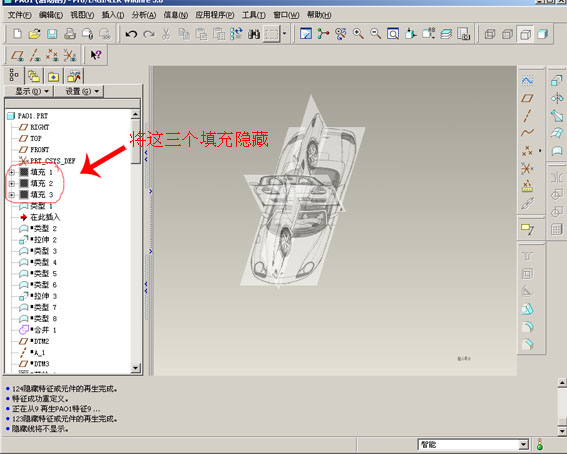
Task: Open the 分析 menu
Action: coord(144,15)
